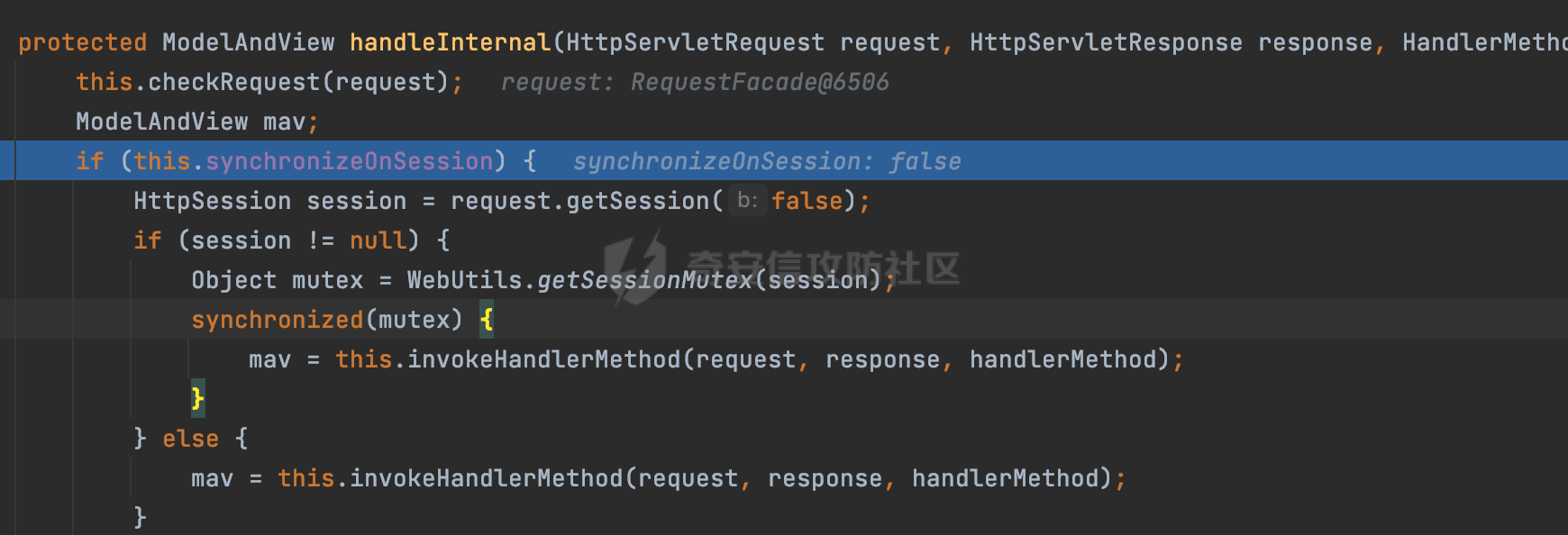Click the inline hint 'request: RequestFacade@6506'
1568x535 pixels.
click(x=695, y=82)
